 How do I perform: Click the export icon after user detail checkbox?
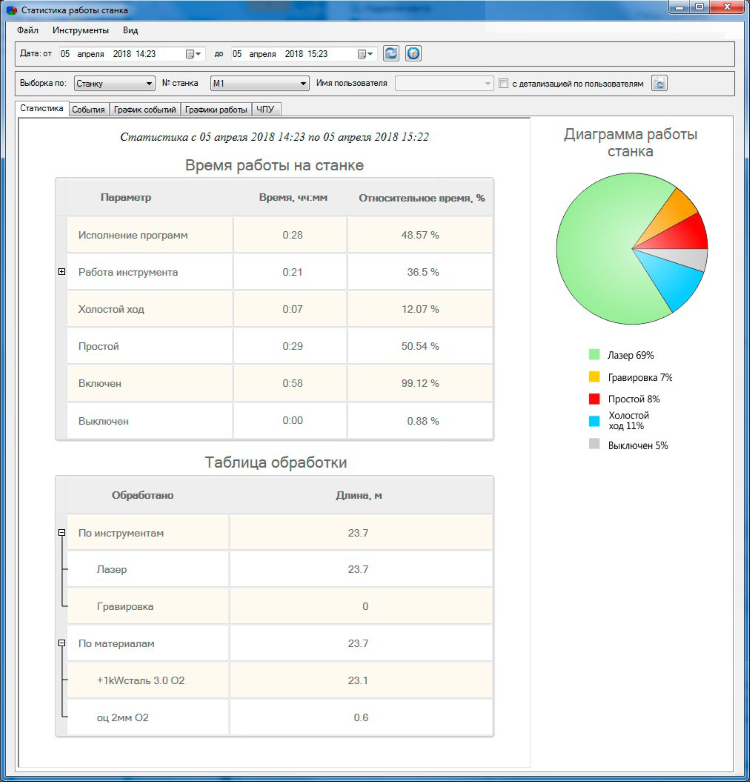point(659,83)
